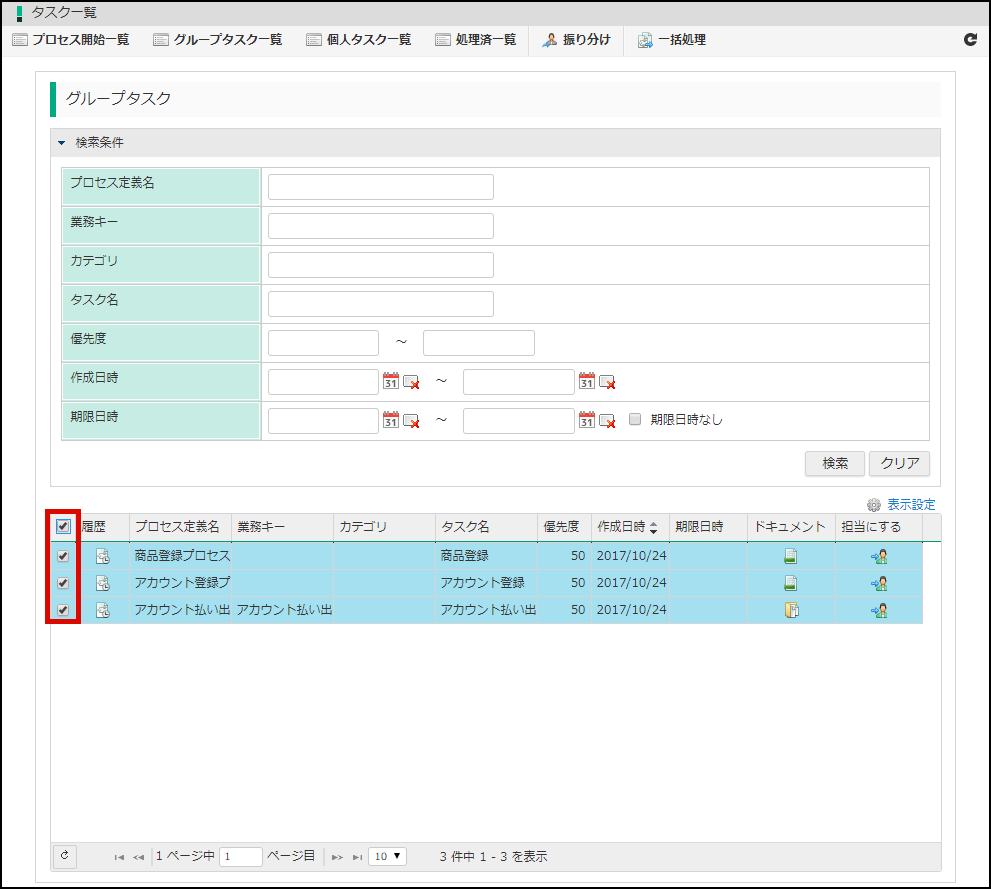991x889 pixels.
Task: Uncheck the 商品登録プロセス row checkbox
Action: (x=64, y=557)
